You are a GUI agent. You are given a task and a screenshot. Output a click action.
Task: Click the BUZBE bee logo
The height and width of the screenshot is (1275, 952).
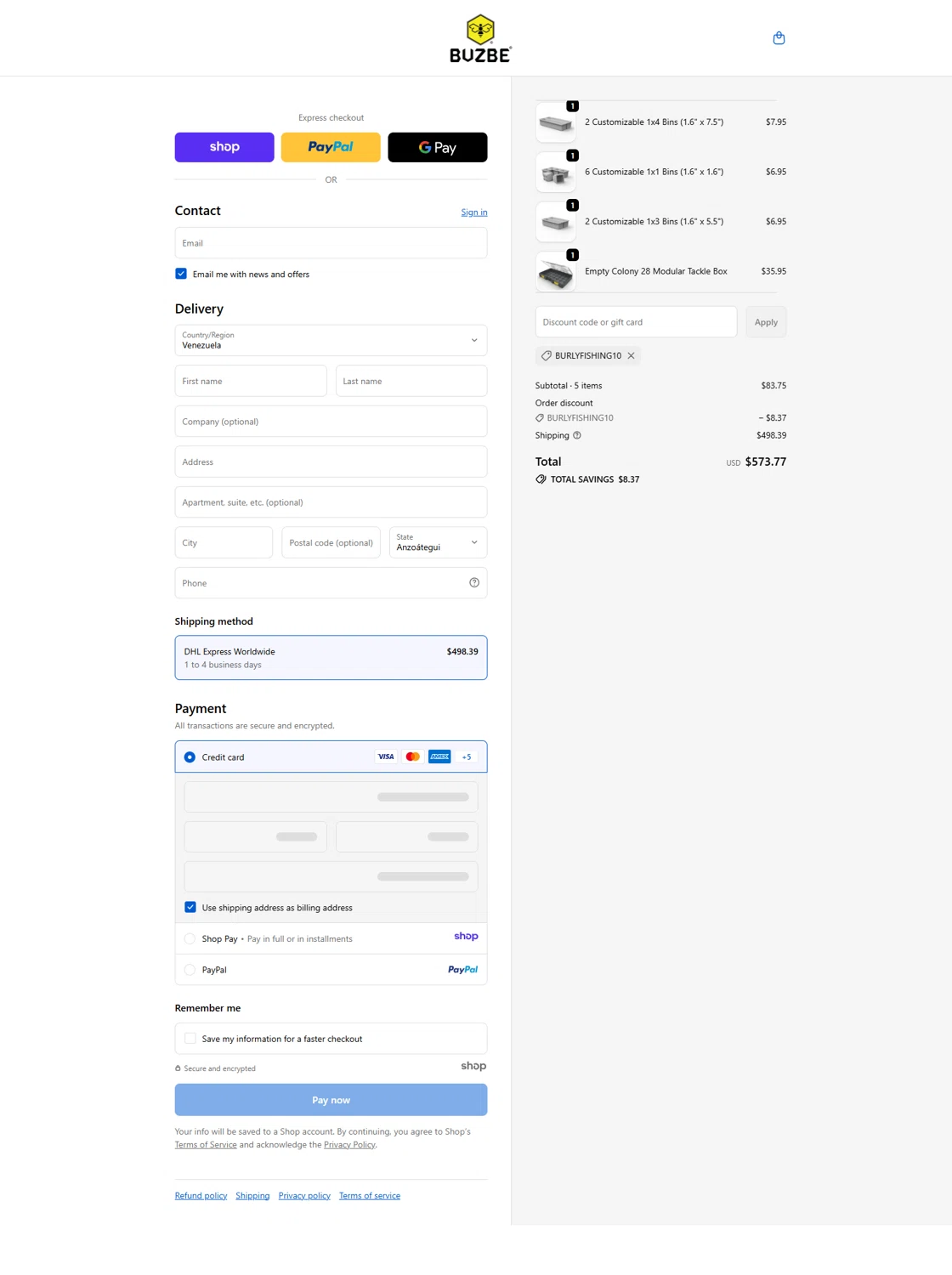[480, 38]
